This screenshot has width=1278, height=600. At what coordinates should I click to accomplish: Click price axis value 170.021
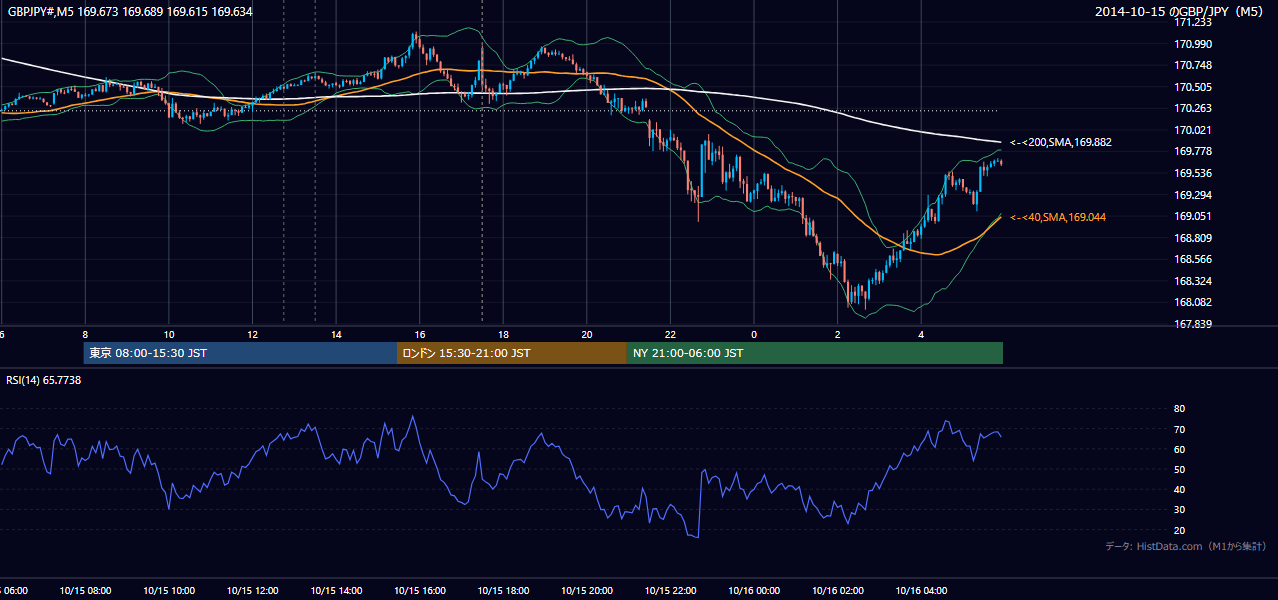[1193, 130]
